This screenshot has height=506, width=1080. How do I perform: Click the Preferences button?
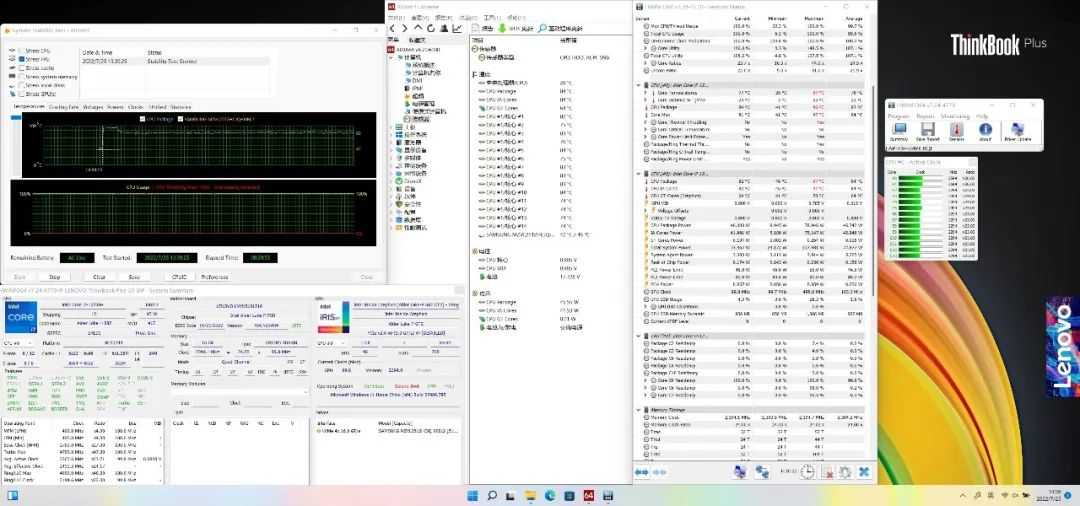(x=214, y=277)
